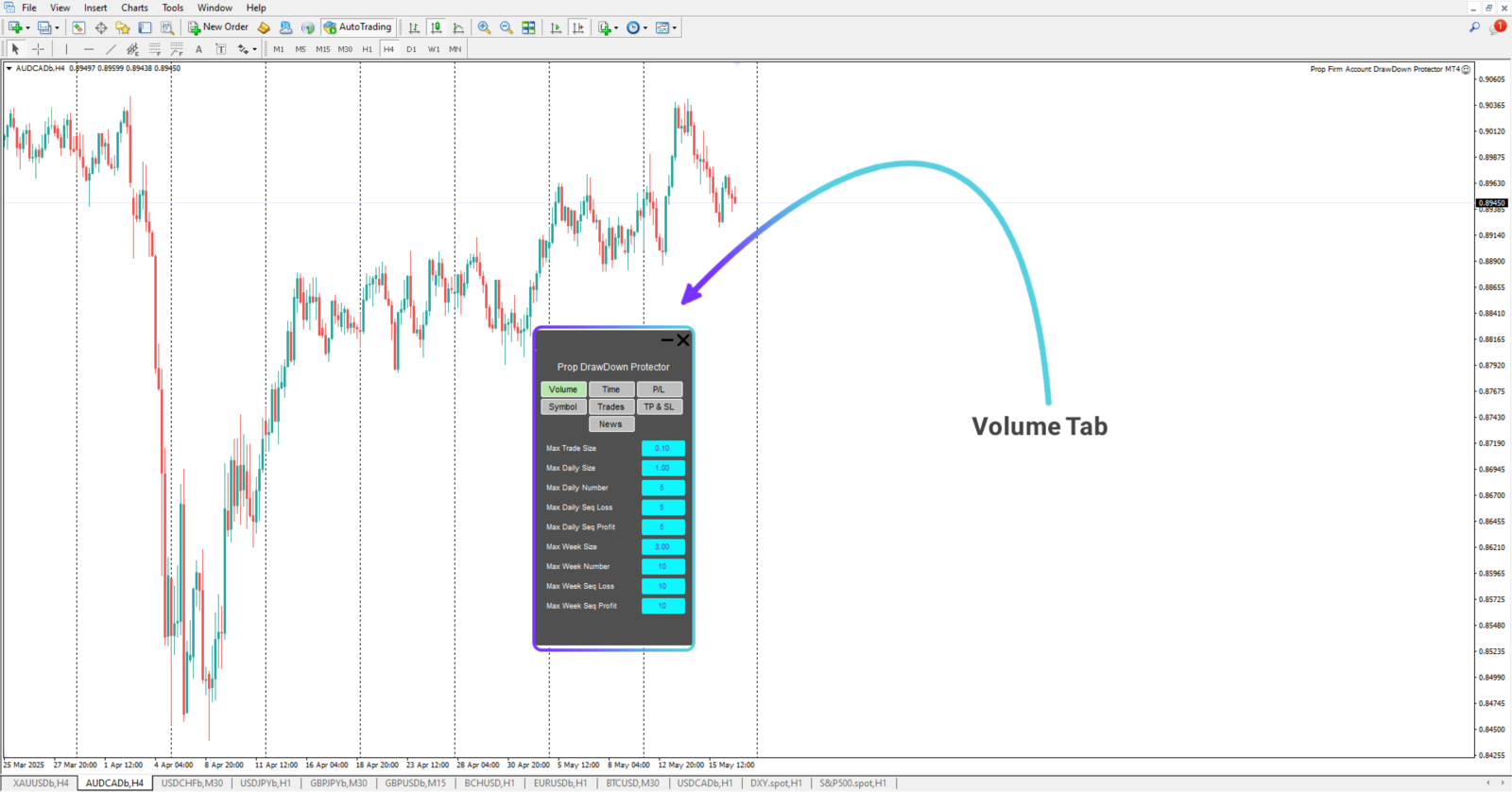Open the search magnifier icon at top right
The width and height of the screenshot is (1512, 792).
pos(1474,27)
